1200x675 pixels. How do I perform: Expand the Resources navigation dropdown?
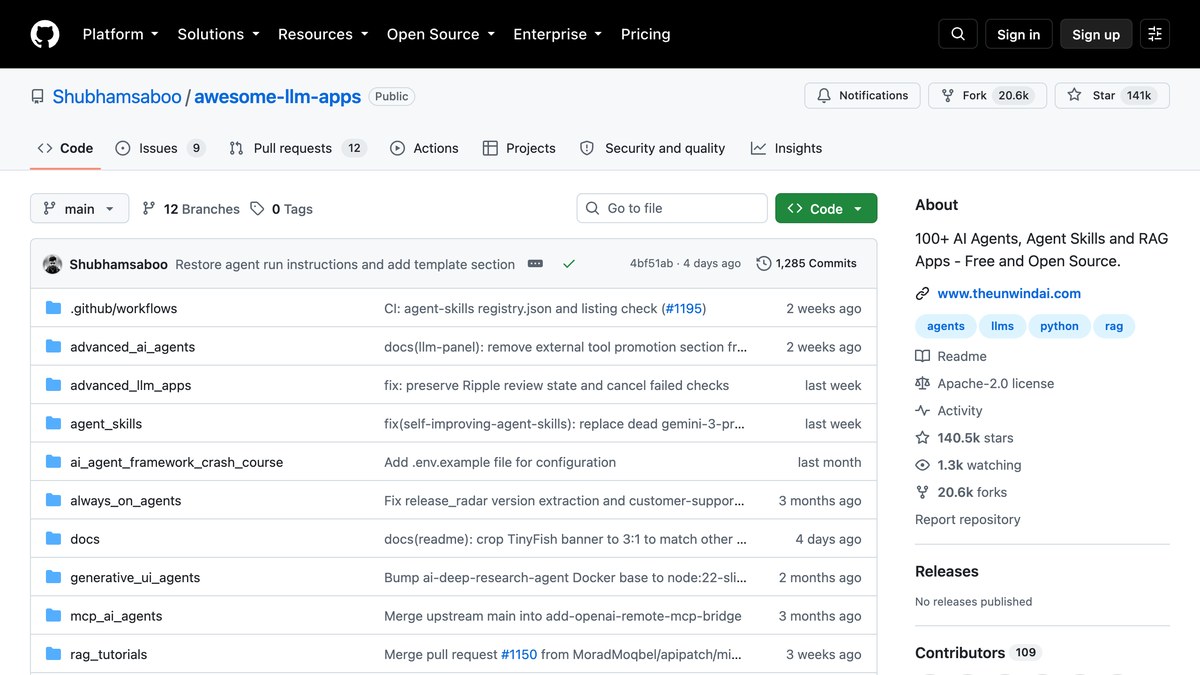click(323, 34)
